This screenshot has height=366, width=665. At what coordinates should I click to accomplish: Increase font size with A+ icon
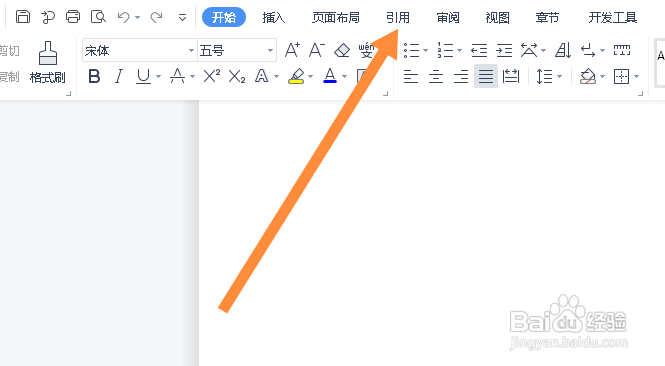tap(292, 50)
